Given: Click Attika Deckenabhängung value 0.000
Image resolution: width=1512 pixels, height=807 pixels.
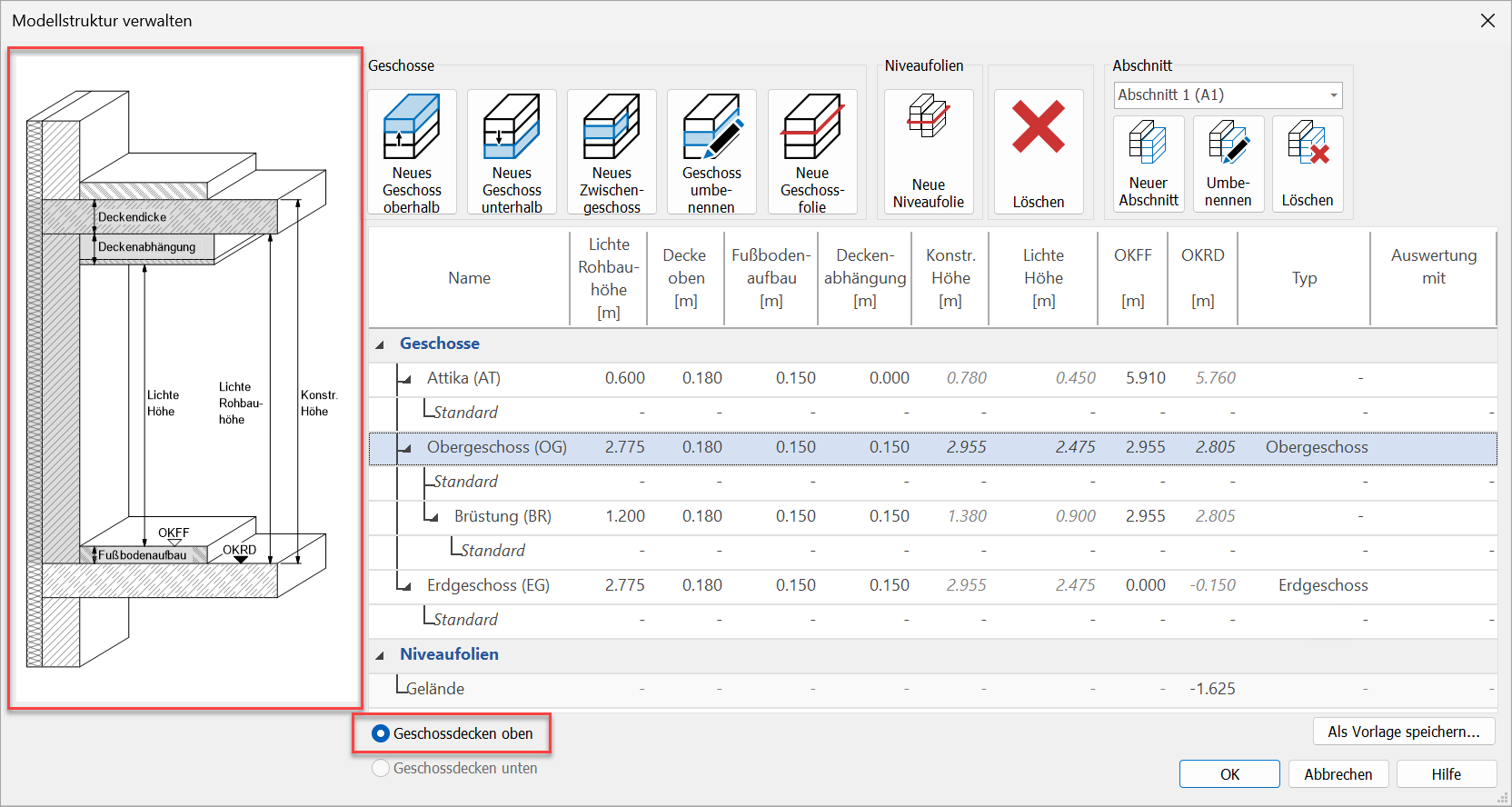Looking at the screenshot, I should pos(890,378).
